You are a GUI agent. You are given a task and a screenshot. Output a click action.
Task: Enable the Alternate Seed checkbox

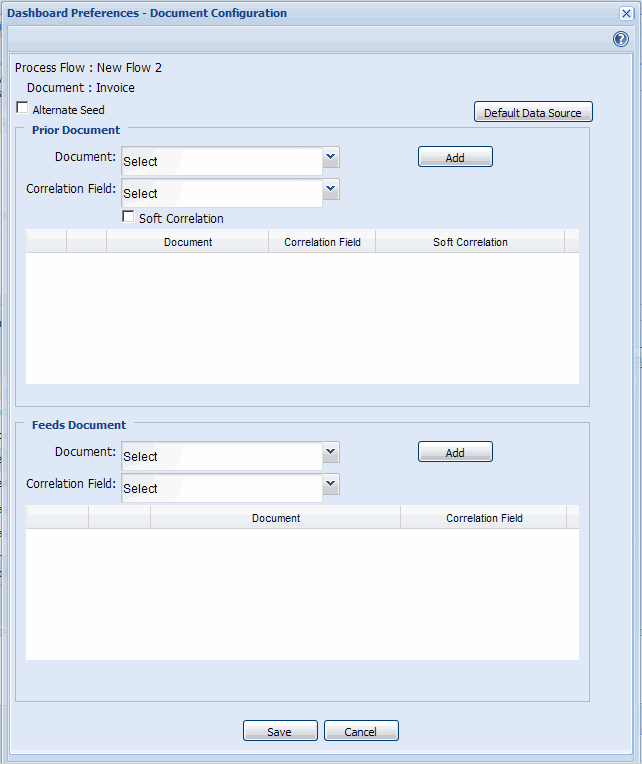[22, 107]
